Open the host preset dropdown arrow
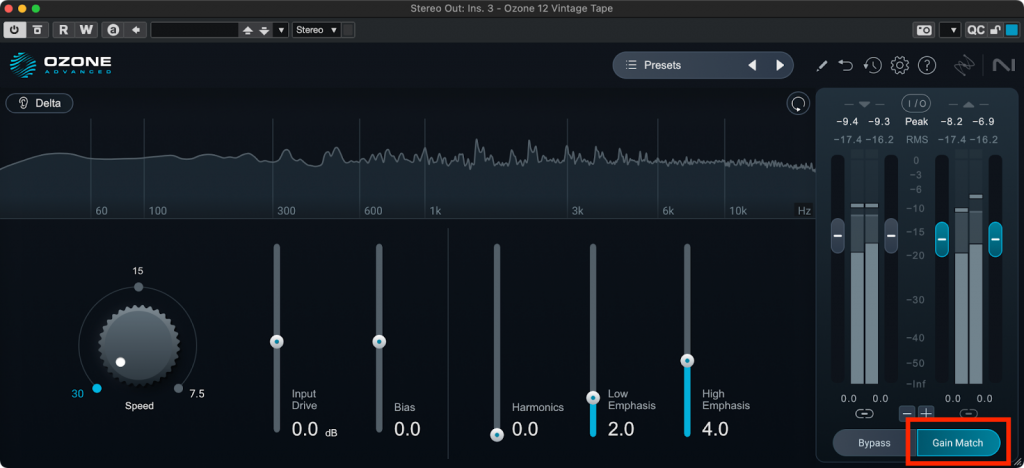This screenshot has width=1024, height=468. coord(281,30)
